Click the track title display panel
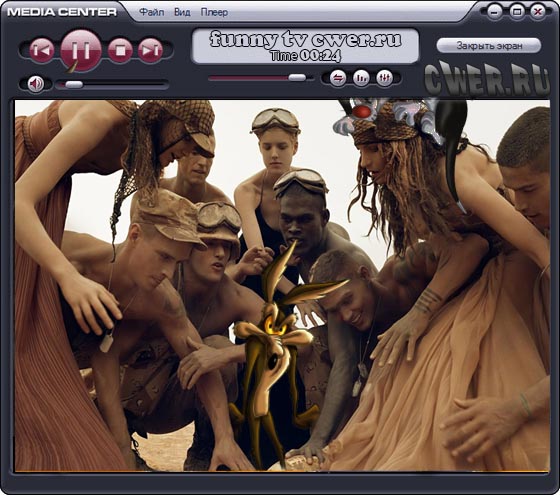Screen dimensions: 560x495 (x=305, y=46)
